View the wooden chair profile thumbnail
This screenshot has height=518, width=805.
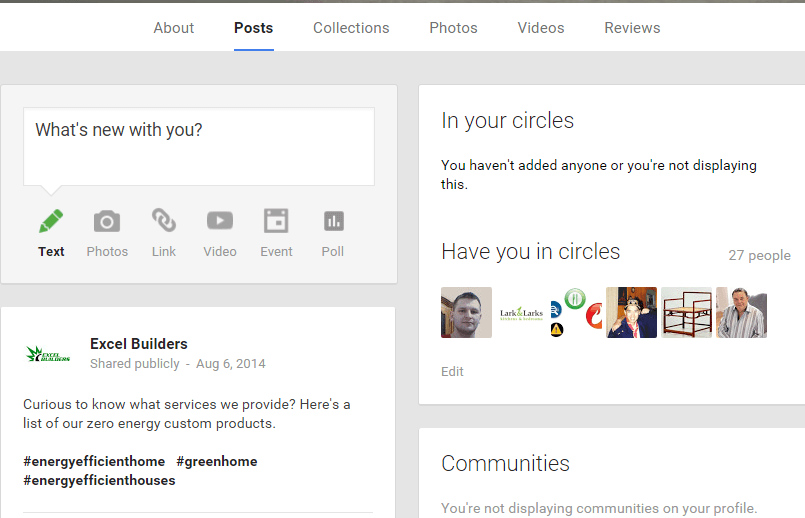click(686, 313)
